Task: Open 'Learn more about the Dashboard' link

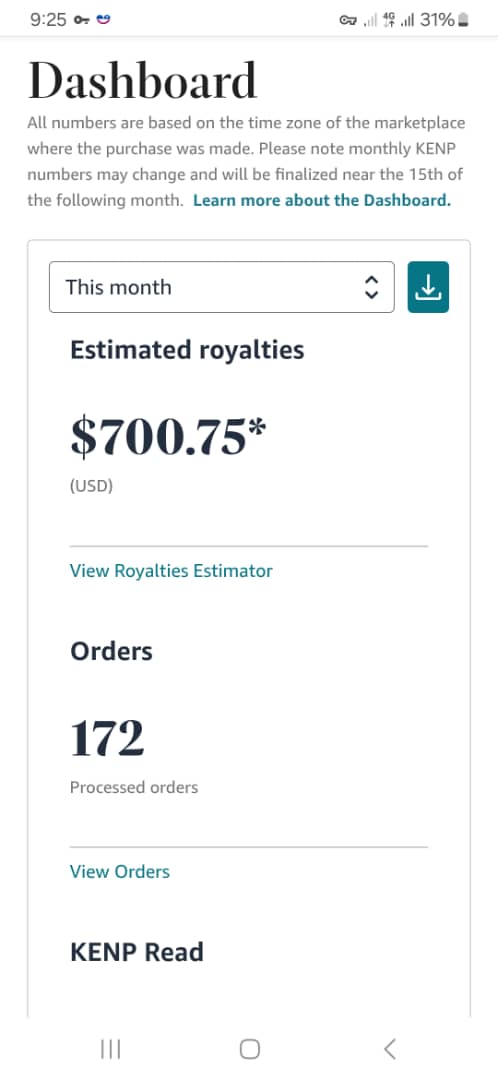Action: point(322,201)
